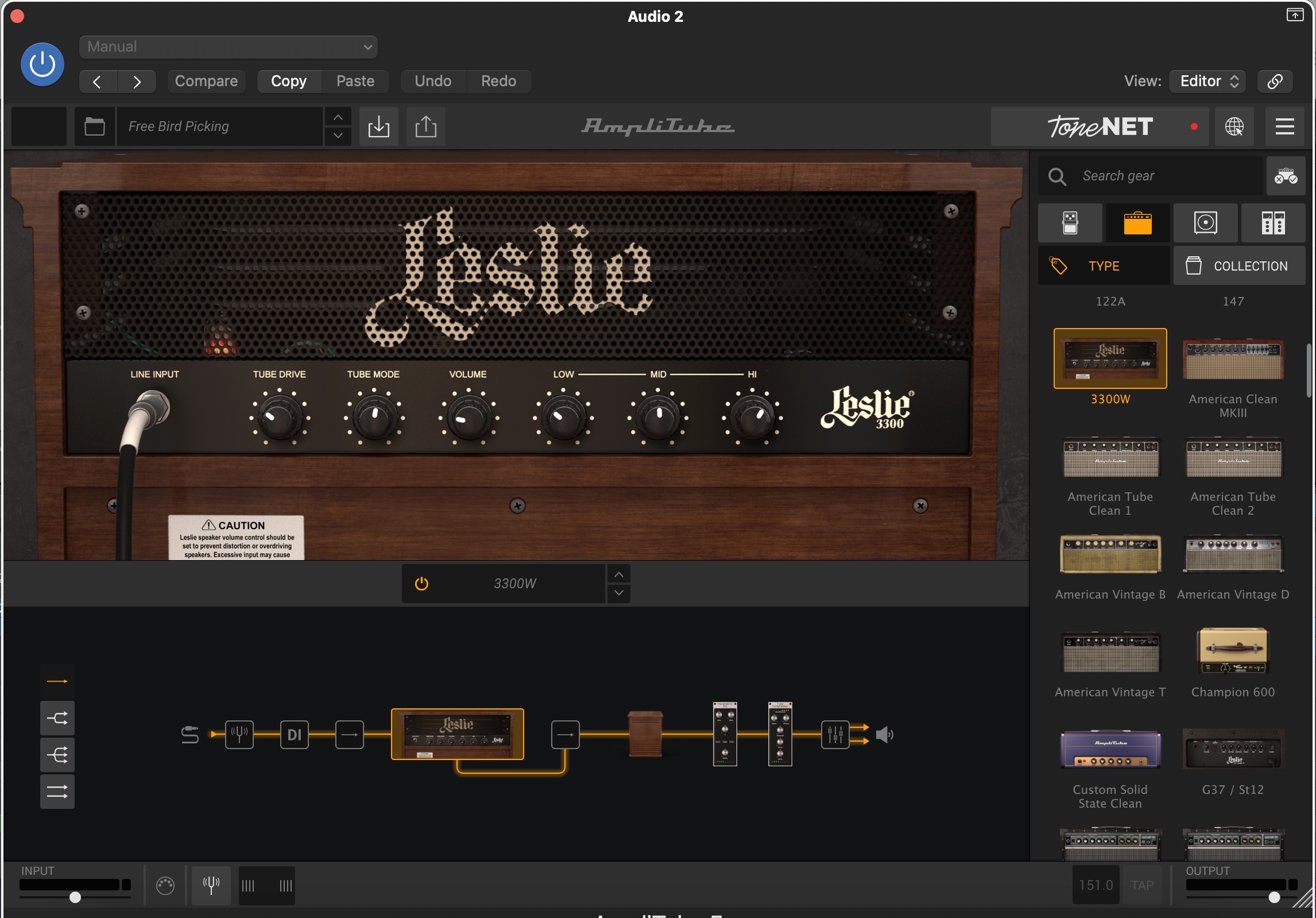The image size is (1316, 918).
Task: Toggle the tuner in bottom bar
Action: pyautogui.click(x=211, y=885)
